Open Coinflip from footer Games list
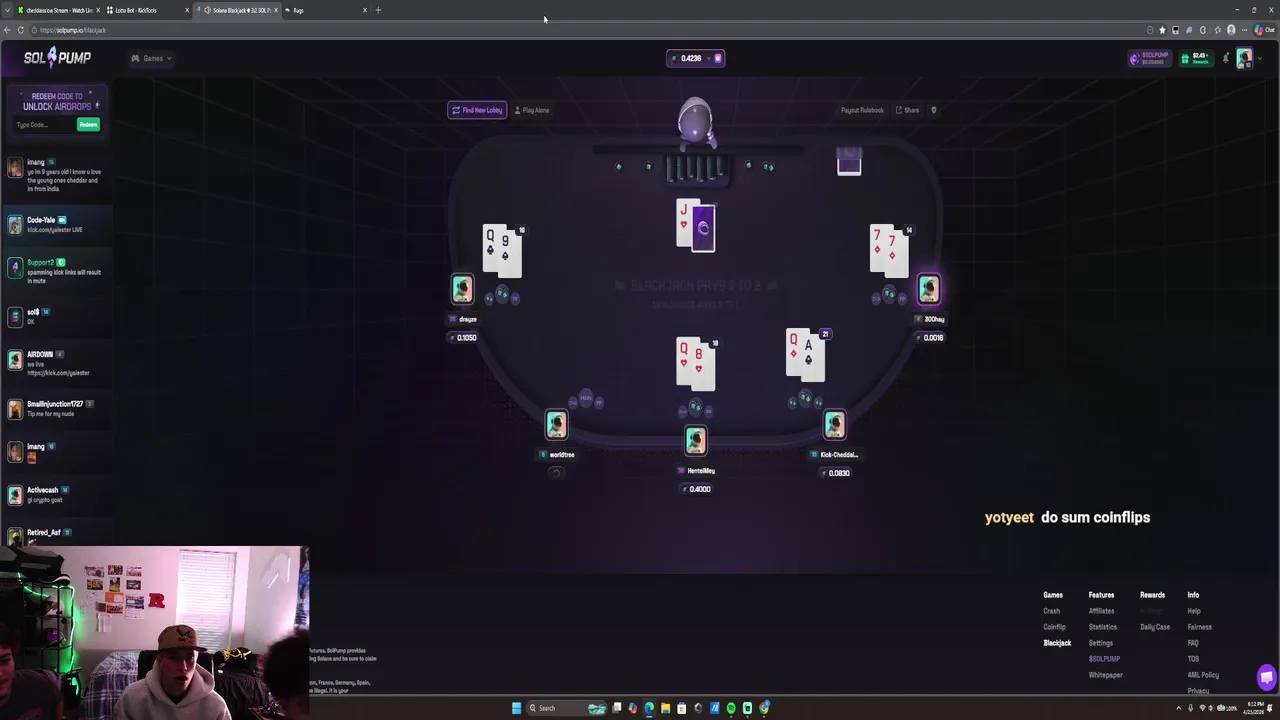This screenshot has height=720, width=1280. pos(1054,627)
